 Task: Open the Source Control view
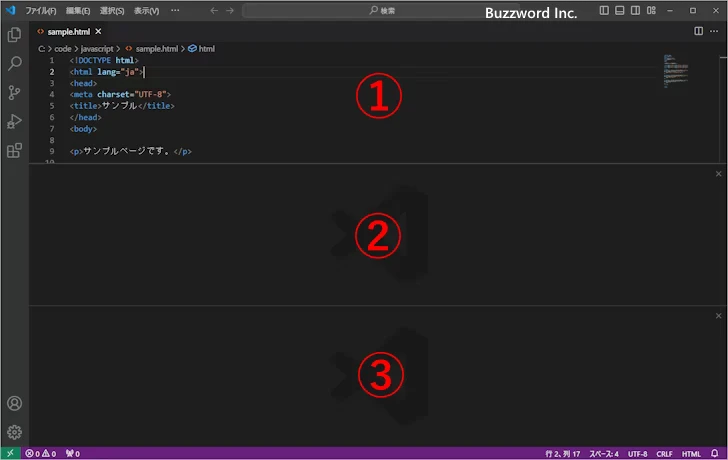(x=14, y=92)
